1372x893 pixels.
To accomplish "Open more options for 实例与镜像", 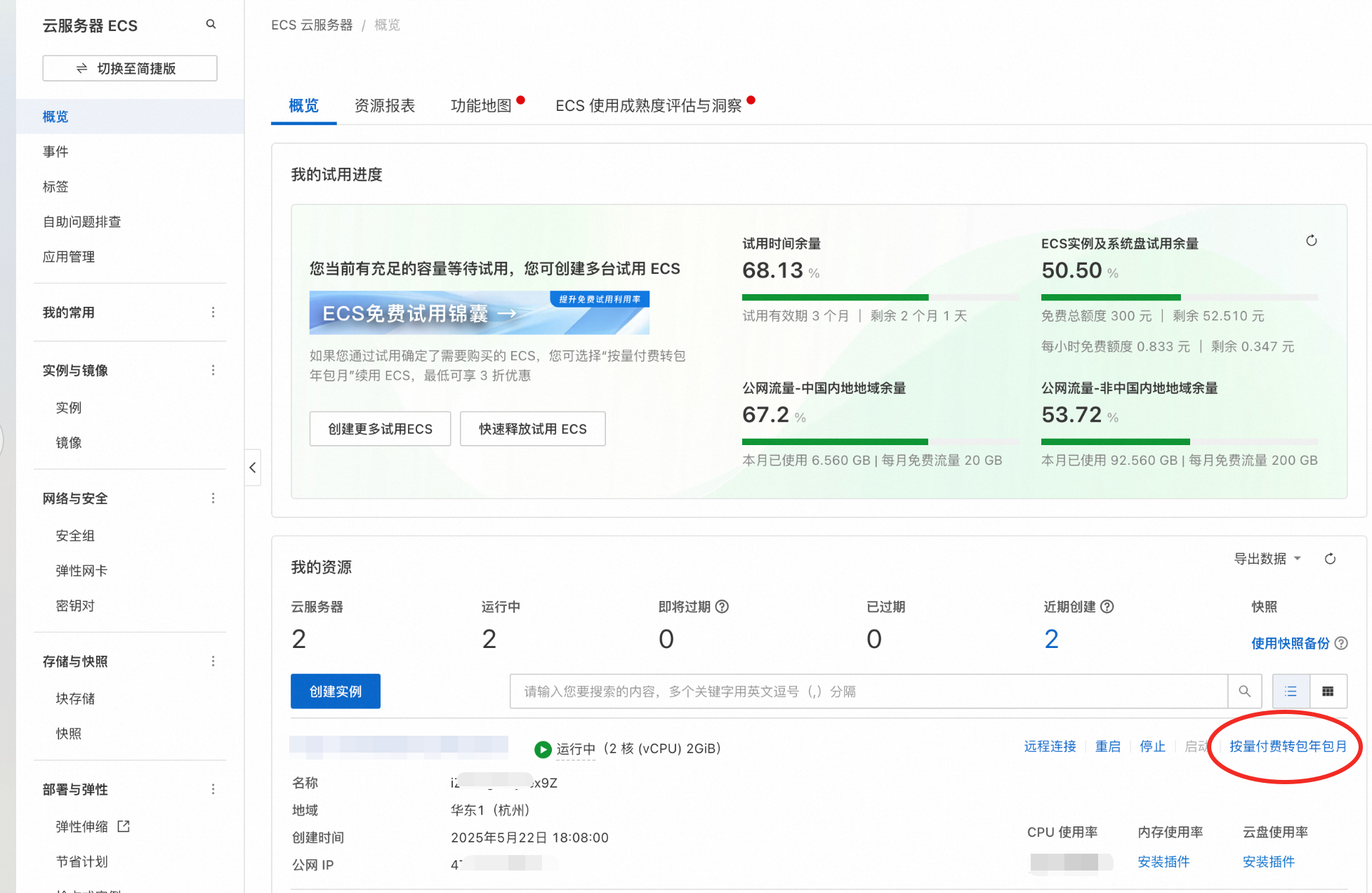I will click(x=213, y=370).
